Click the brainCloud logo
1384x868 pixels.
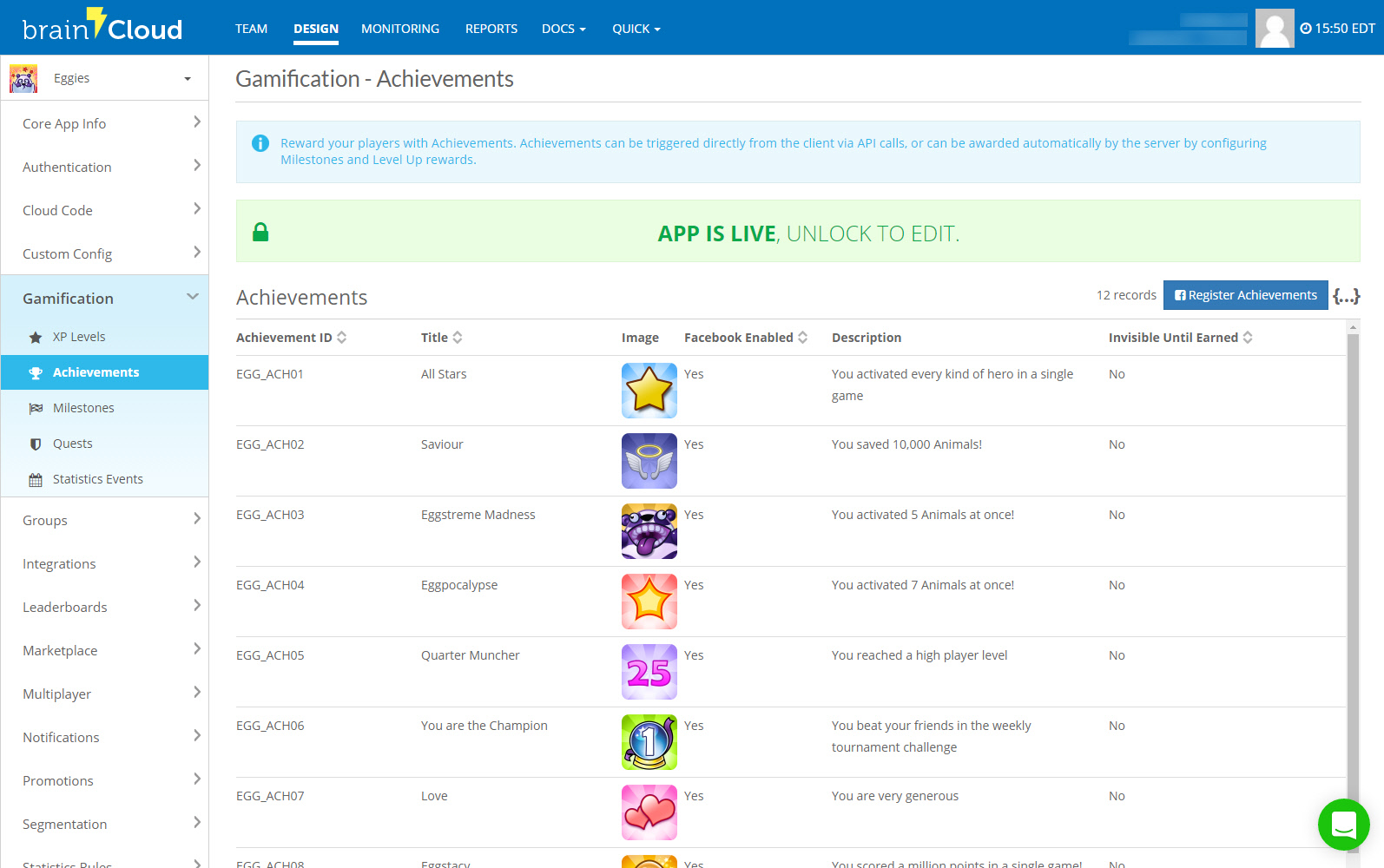102,27
